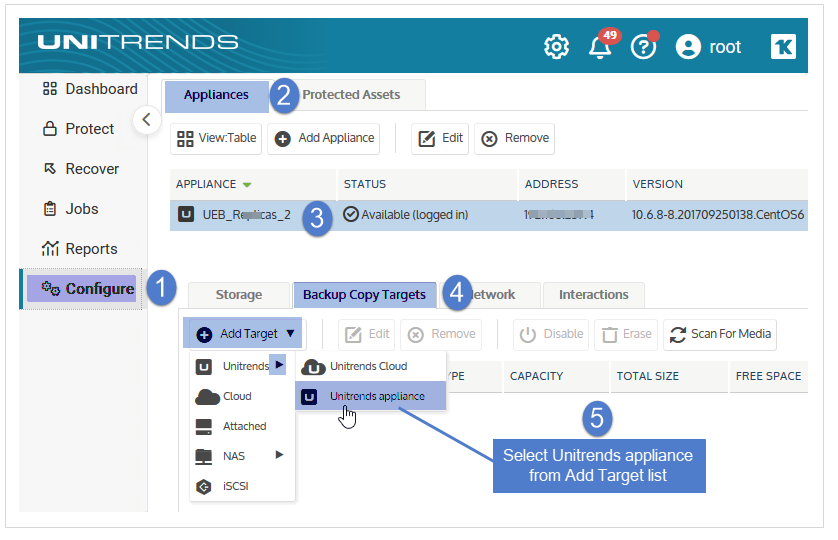Open the settings gear icon in header
The height and width of the screenshot is (540, 838).
[556, 47]
